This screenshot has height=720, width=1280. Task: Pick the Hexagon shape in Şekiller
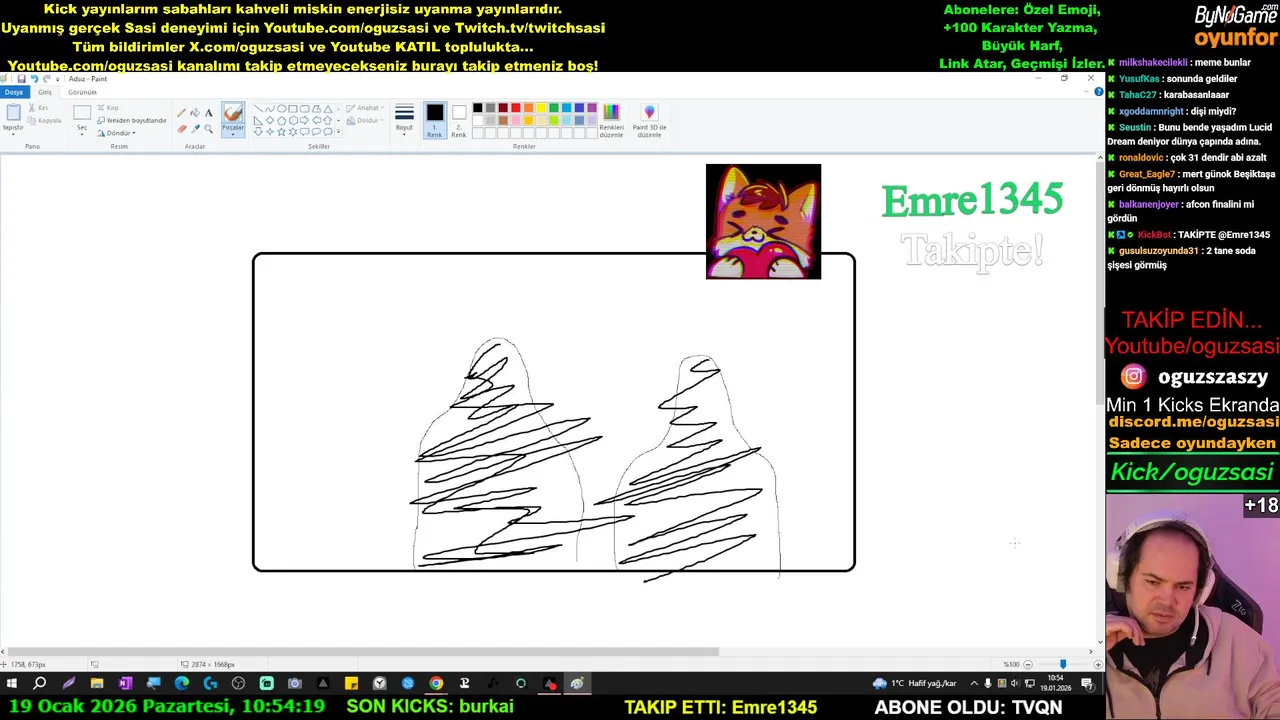tap(293, 120)
